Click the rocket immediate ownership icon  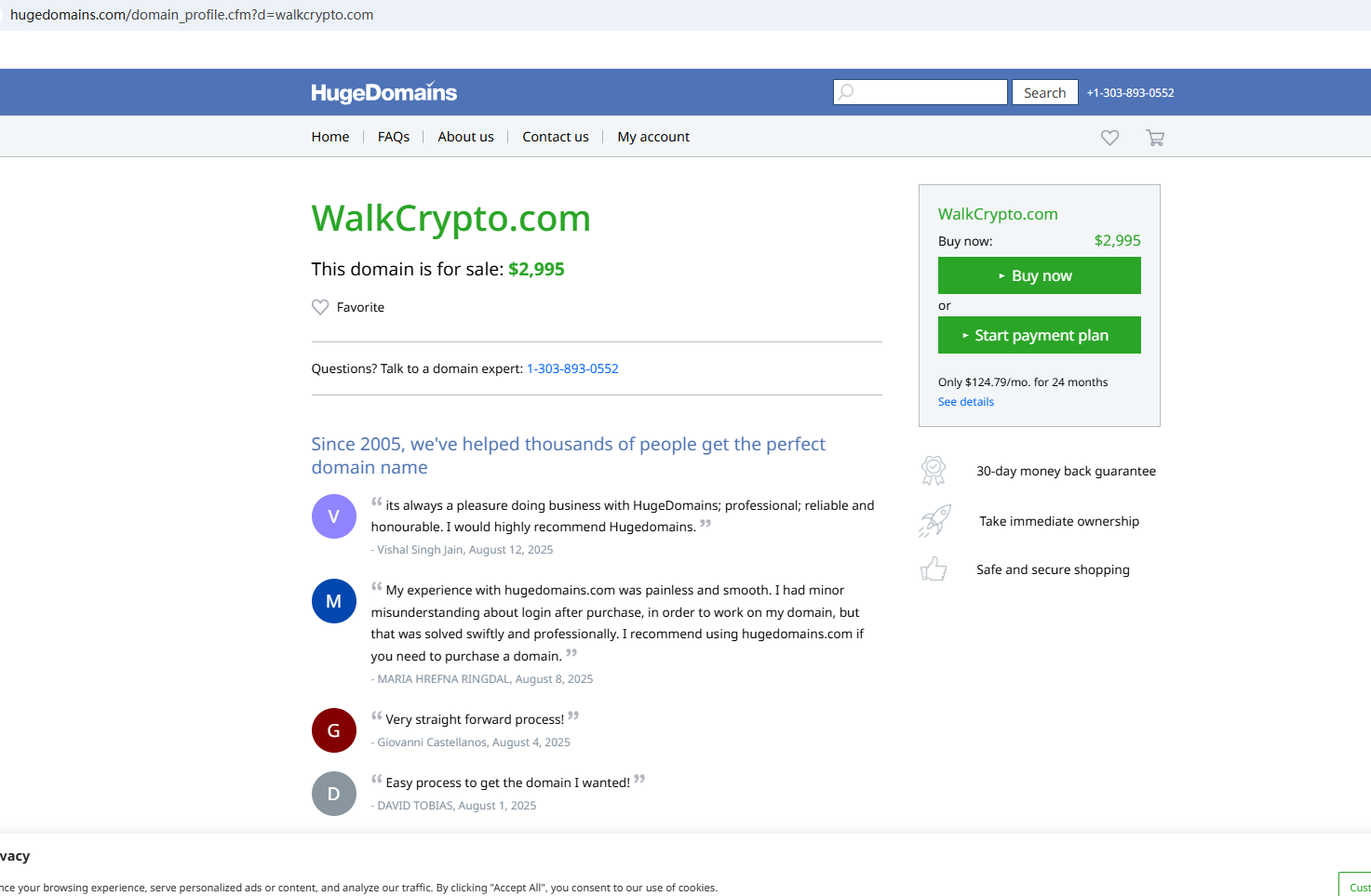934,521
